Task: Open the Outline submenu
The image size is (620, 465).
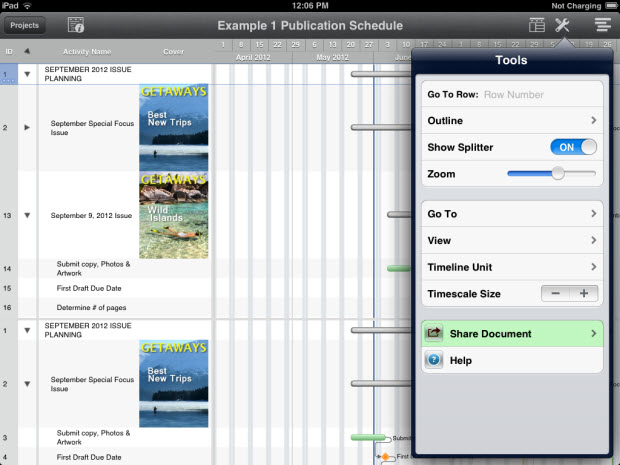Action: pyautogui.click(x=511, y=121)
